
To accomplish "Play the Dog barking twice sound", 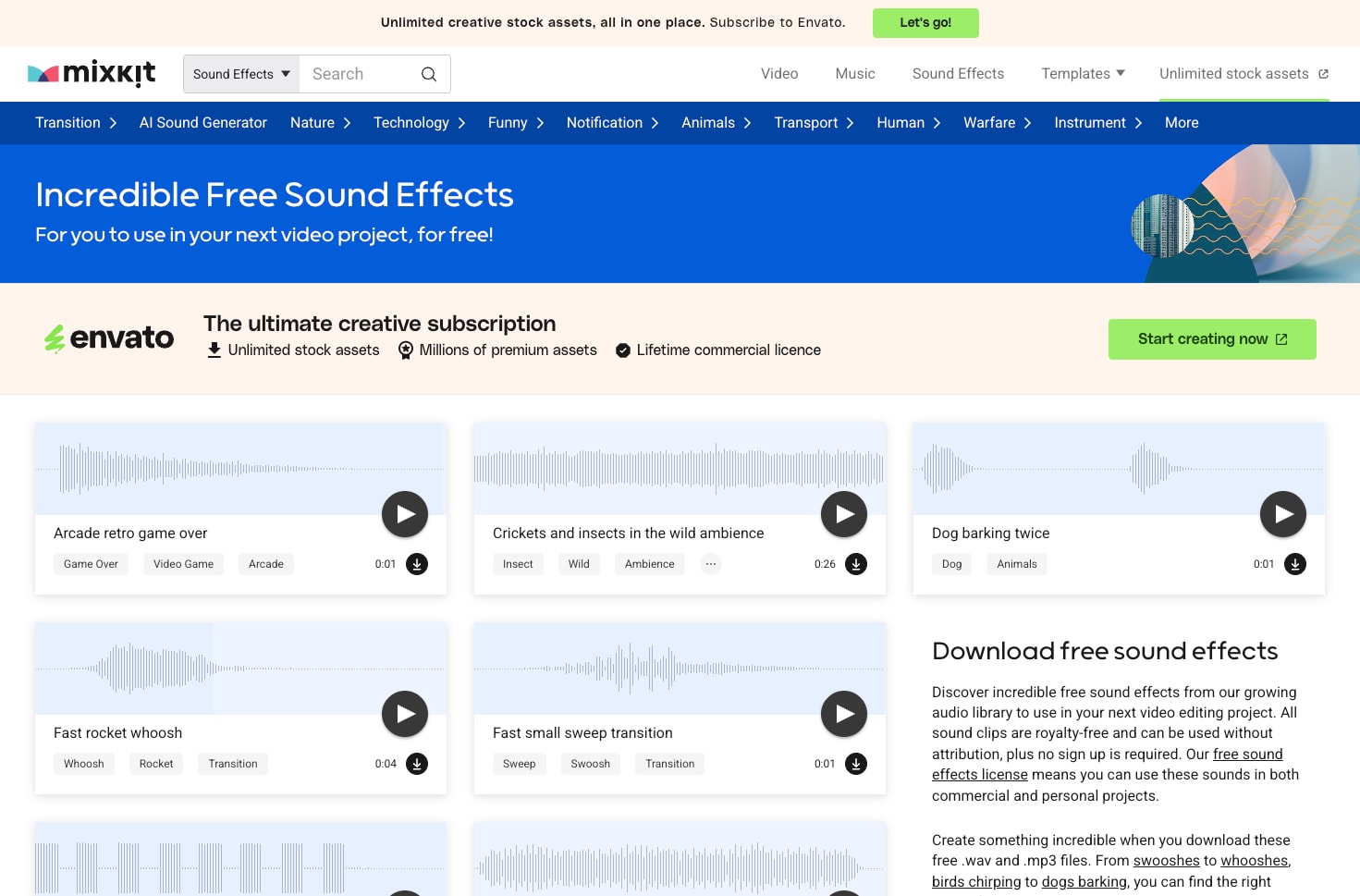I will [1283, 514].
